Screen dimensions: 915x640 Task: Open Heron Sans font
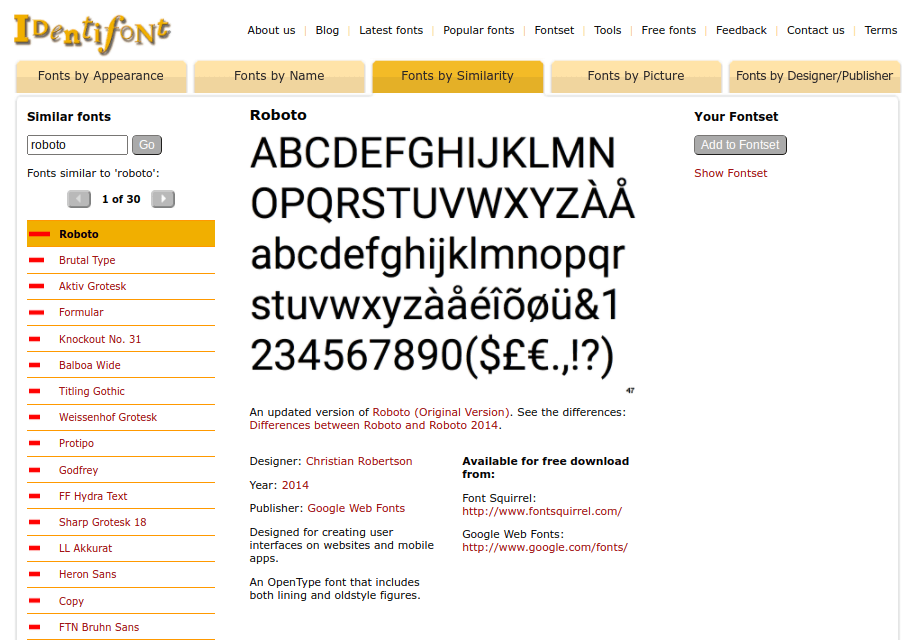click(88, 575)
